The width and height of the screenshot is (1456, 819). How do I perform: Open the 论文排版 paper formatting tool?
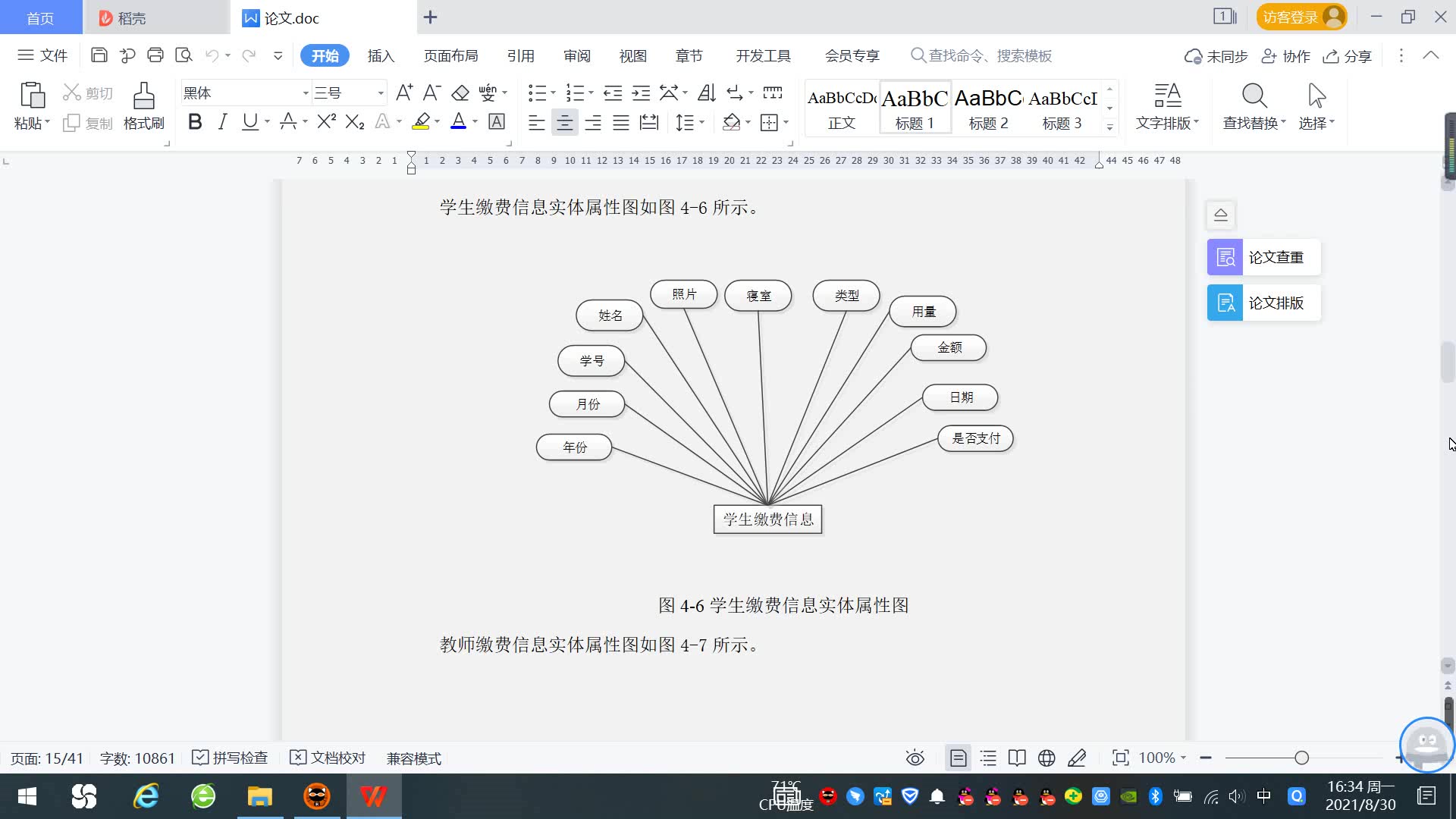1263,303
